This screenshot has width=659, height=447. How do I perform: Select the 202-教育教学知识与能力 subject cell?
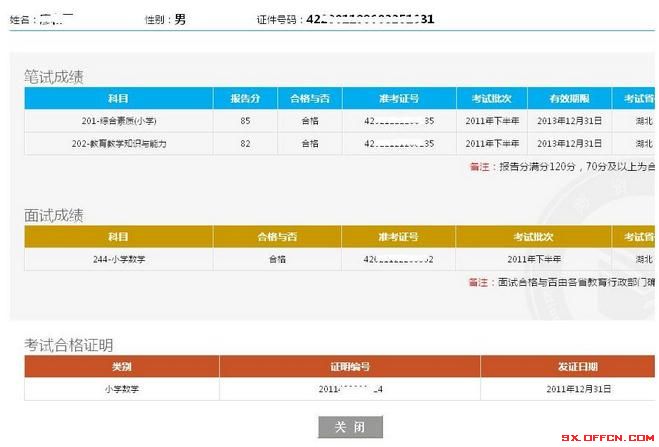(119, 144)
